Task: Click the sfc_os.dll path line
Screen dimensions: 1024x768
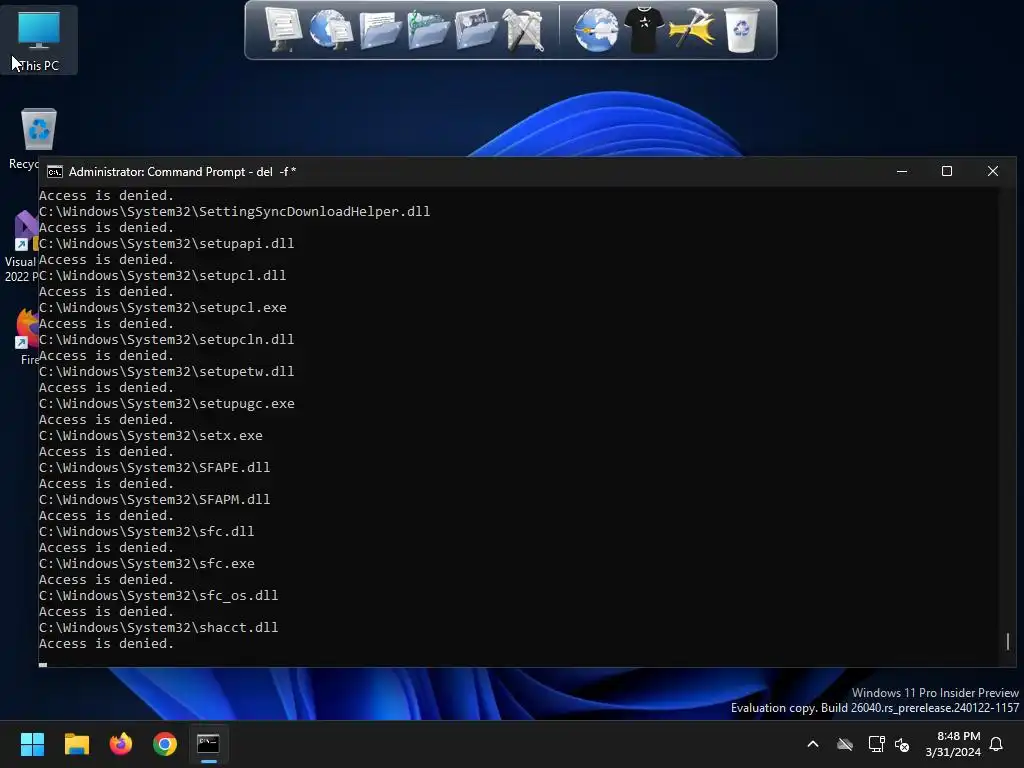Action: click(x=159, y=596)
